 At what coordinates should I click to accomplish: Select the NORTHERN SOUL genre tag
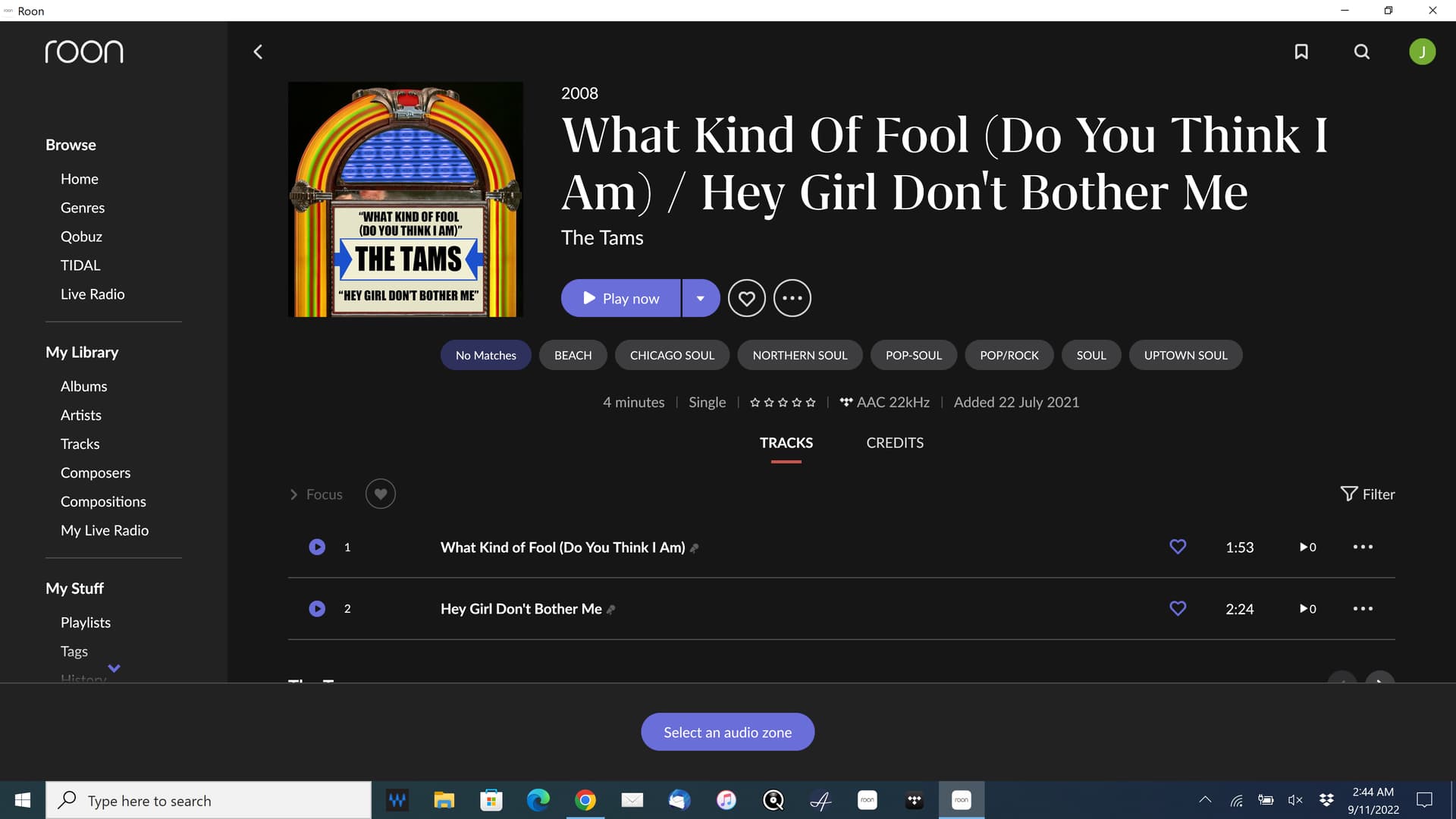pos(799,355)
